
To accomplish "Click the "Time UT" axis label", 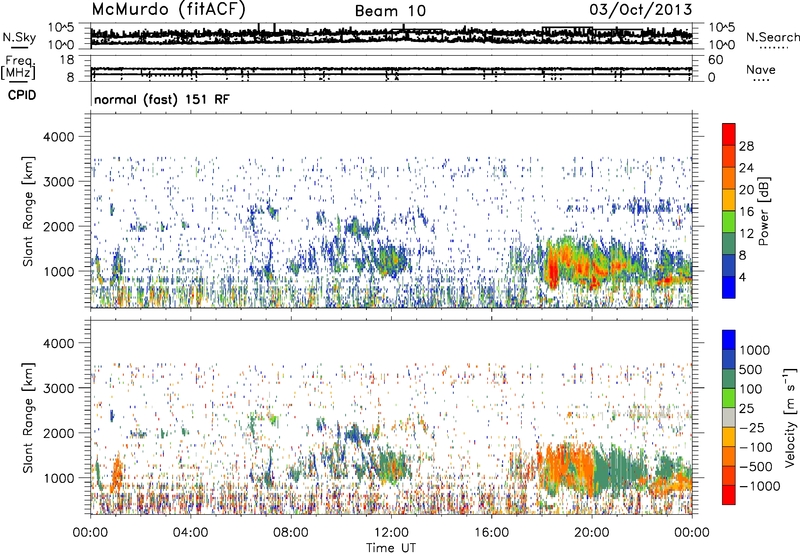I will tap(391, 548).
